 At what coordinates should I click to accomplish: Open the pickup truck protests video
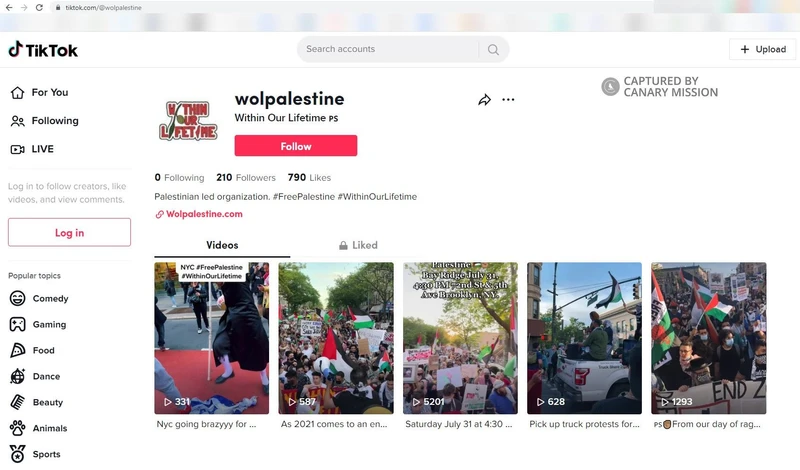coord(584,338)
